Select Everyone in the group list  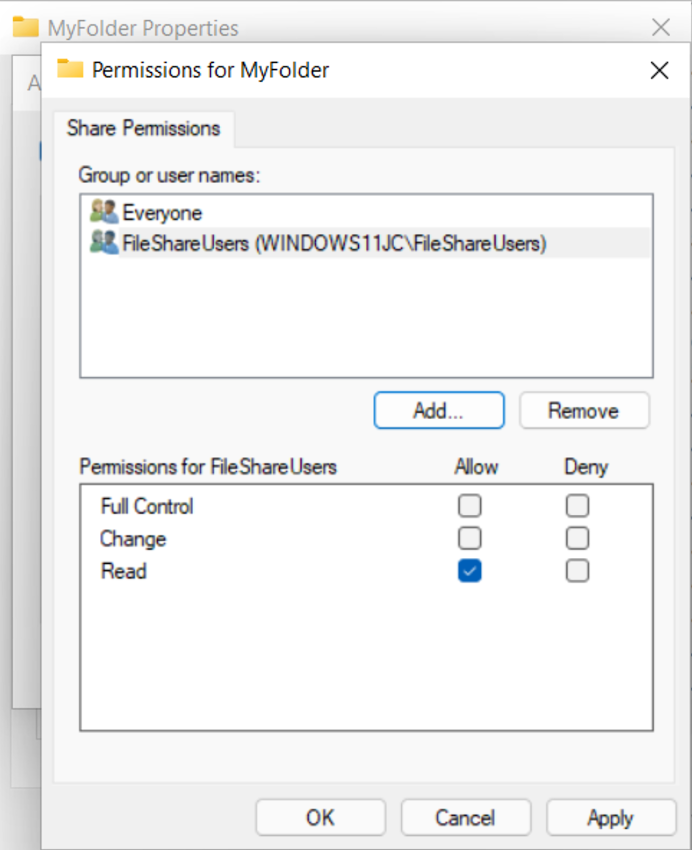(x=162, y=212)
